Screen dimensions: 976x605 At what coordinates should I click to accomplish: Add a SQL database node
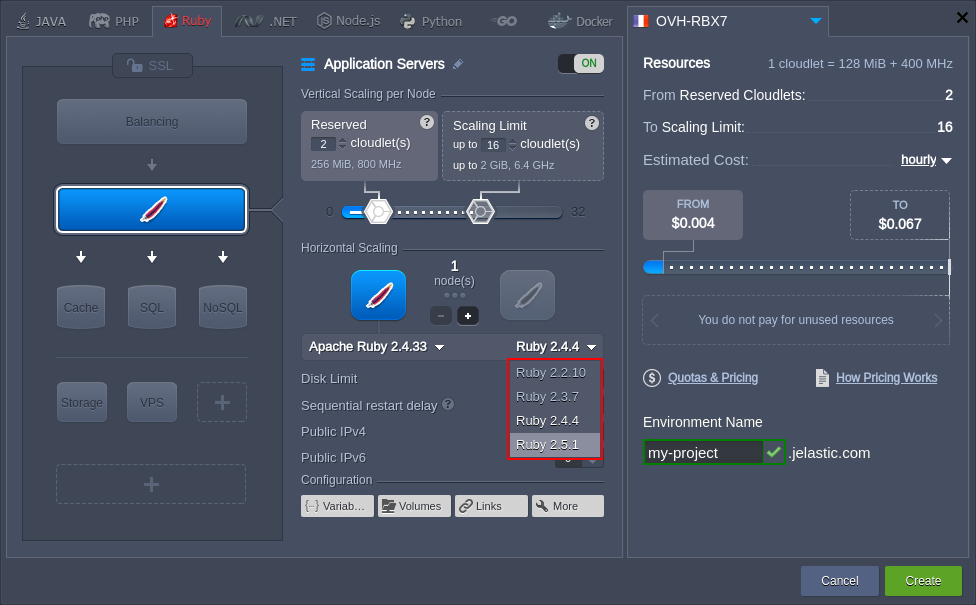(151, 307)
